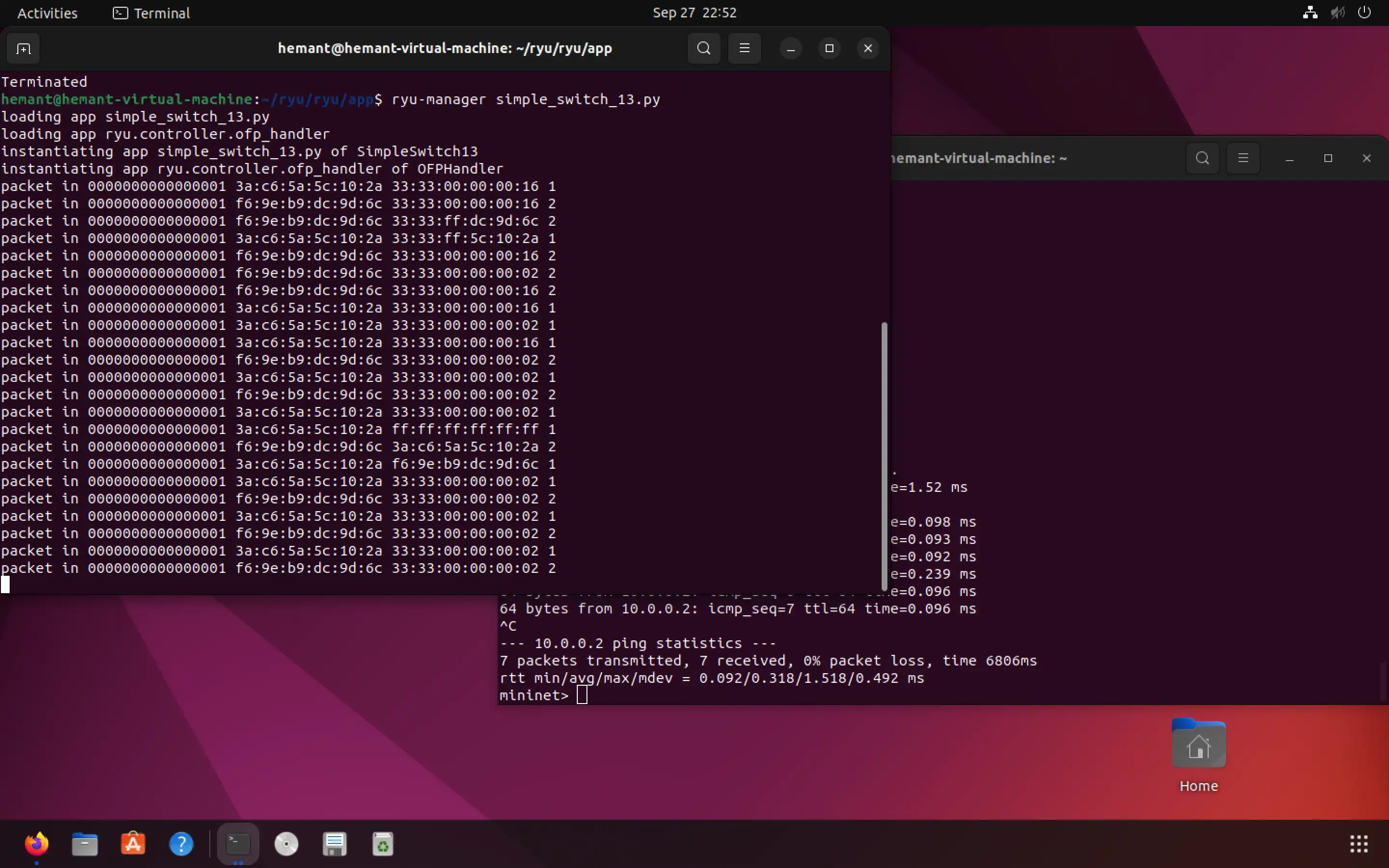The height and width of the screenshot is (868, 1389).
Task: Open search in the Ryu terminal titlebar
Action: (x=703, y=48)
